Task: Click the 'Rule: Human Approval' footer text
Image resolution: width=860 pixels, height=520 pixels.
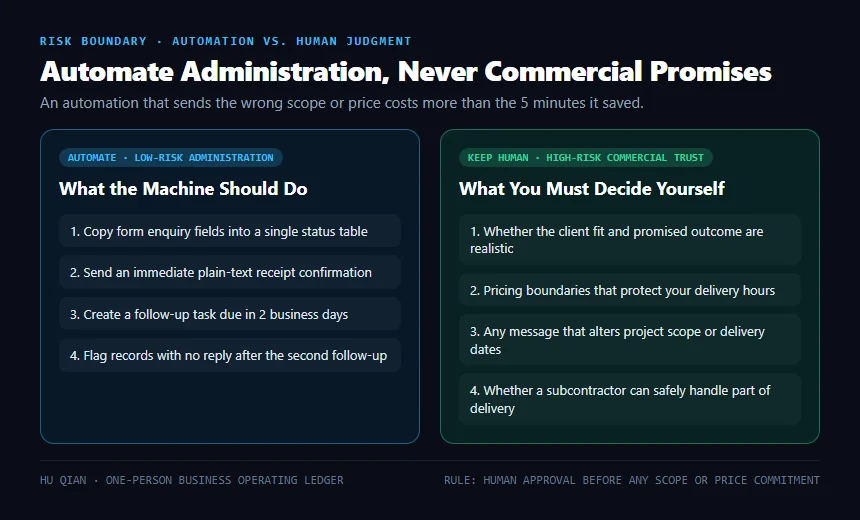Action: pos(632,480)
